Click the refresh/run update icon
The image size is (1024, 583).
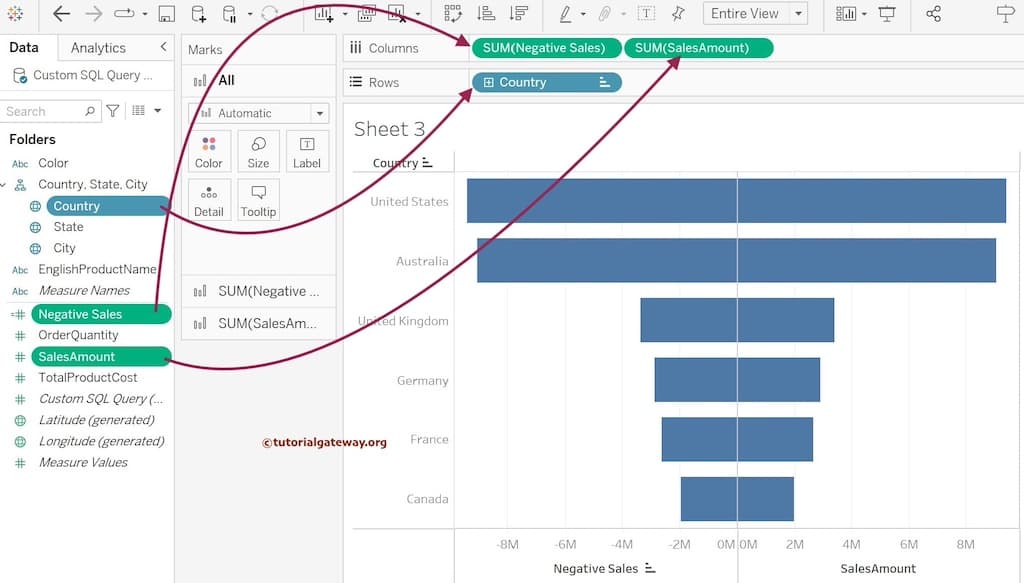point(269,14)
